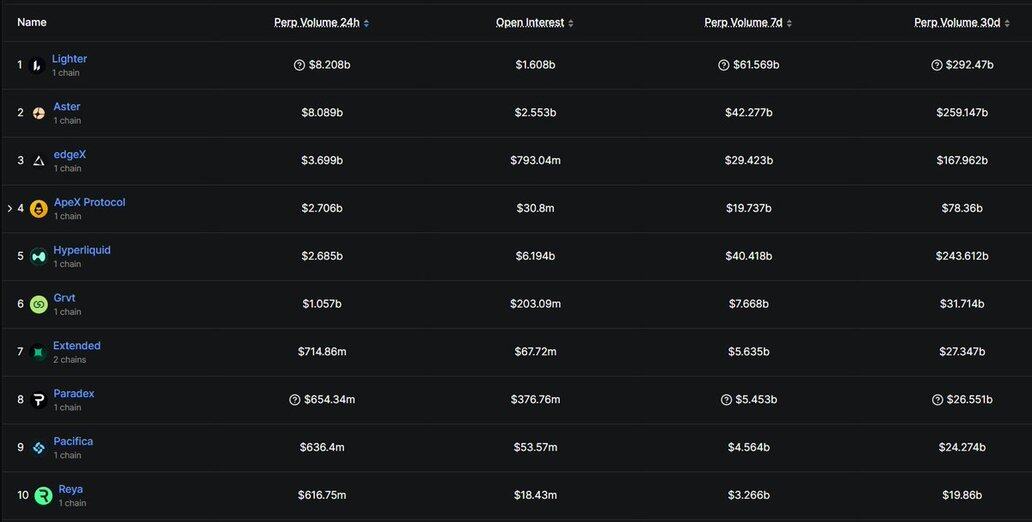The height and width of the screenshot is (522, 1032).
Task: Click help icon beside Paradex 7d volume
Action: 724,400
